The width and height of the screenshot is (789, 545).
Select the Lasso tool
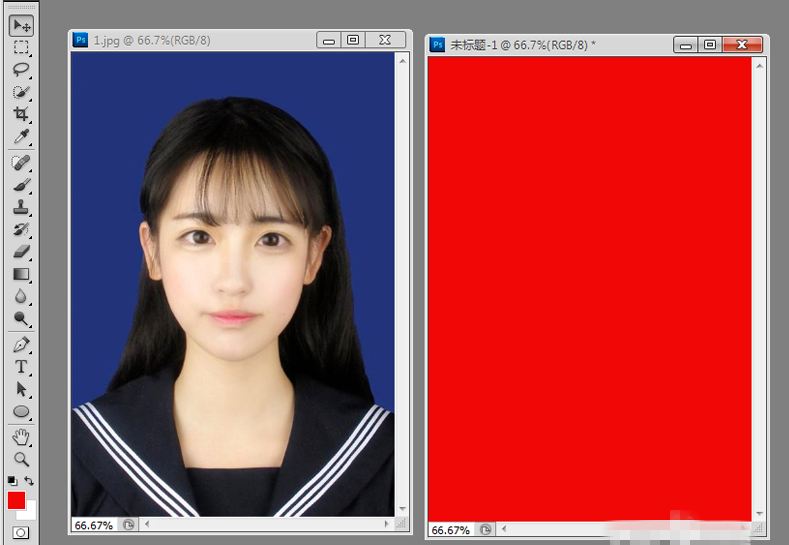pyautogui.click(x=21, y=70)
